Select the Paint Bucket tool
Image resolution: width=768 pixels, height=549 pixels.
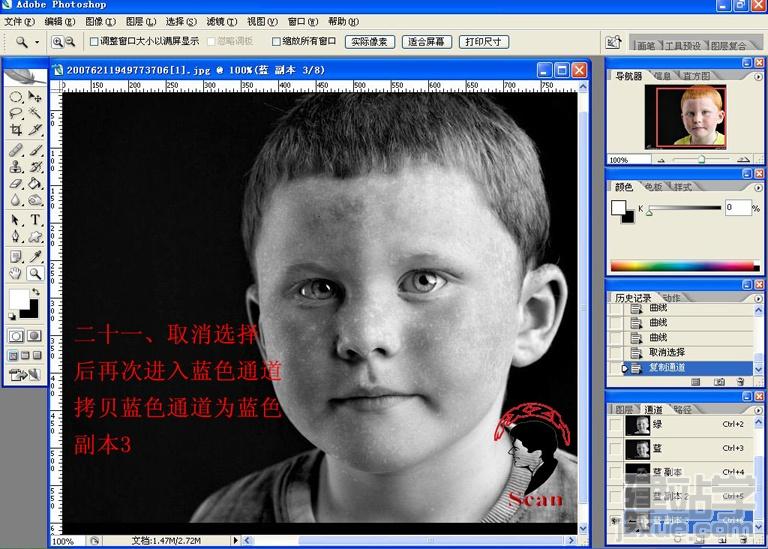[34, 184]
